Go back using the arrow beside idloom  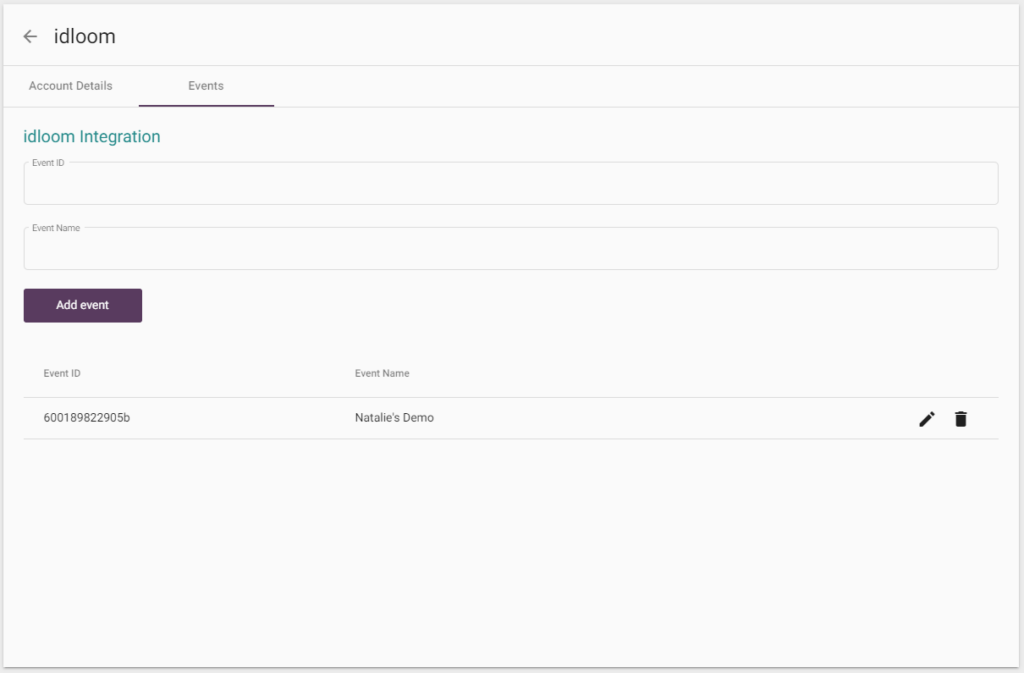[x=30, y=37]
